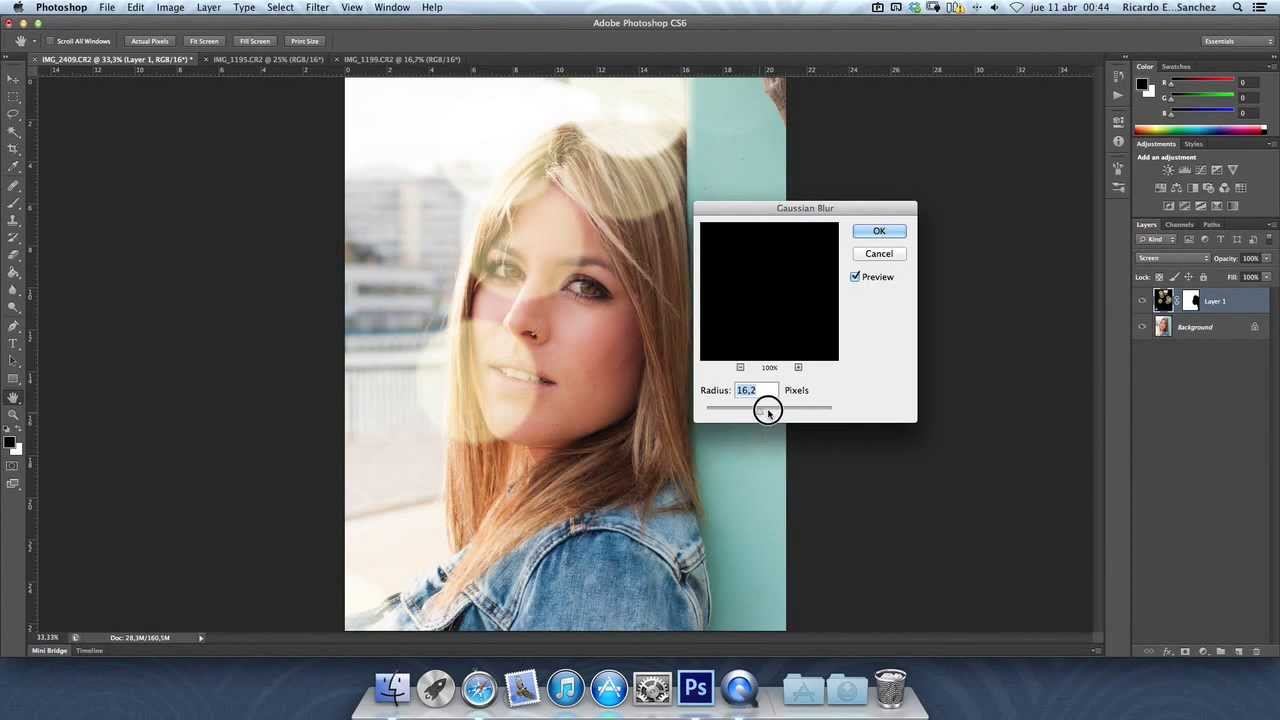The width and height of the screenshot is (1280, 720).
Task: Toggle Scroll All Windows checkbox
Action: coord(49,41)
